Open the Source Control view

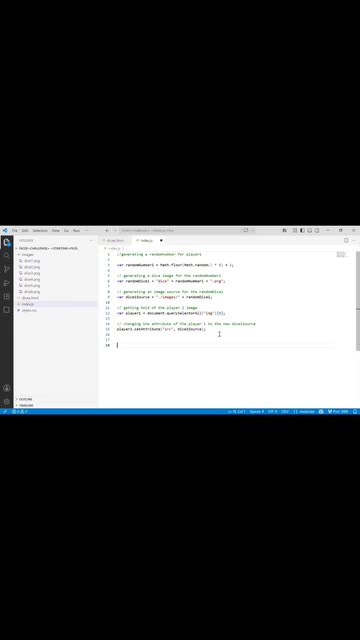click(7, 269)
